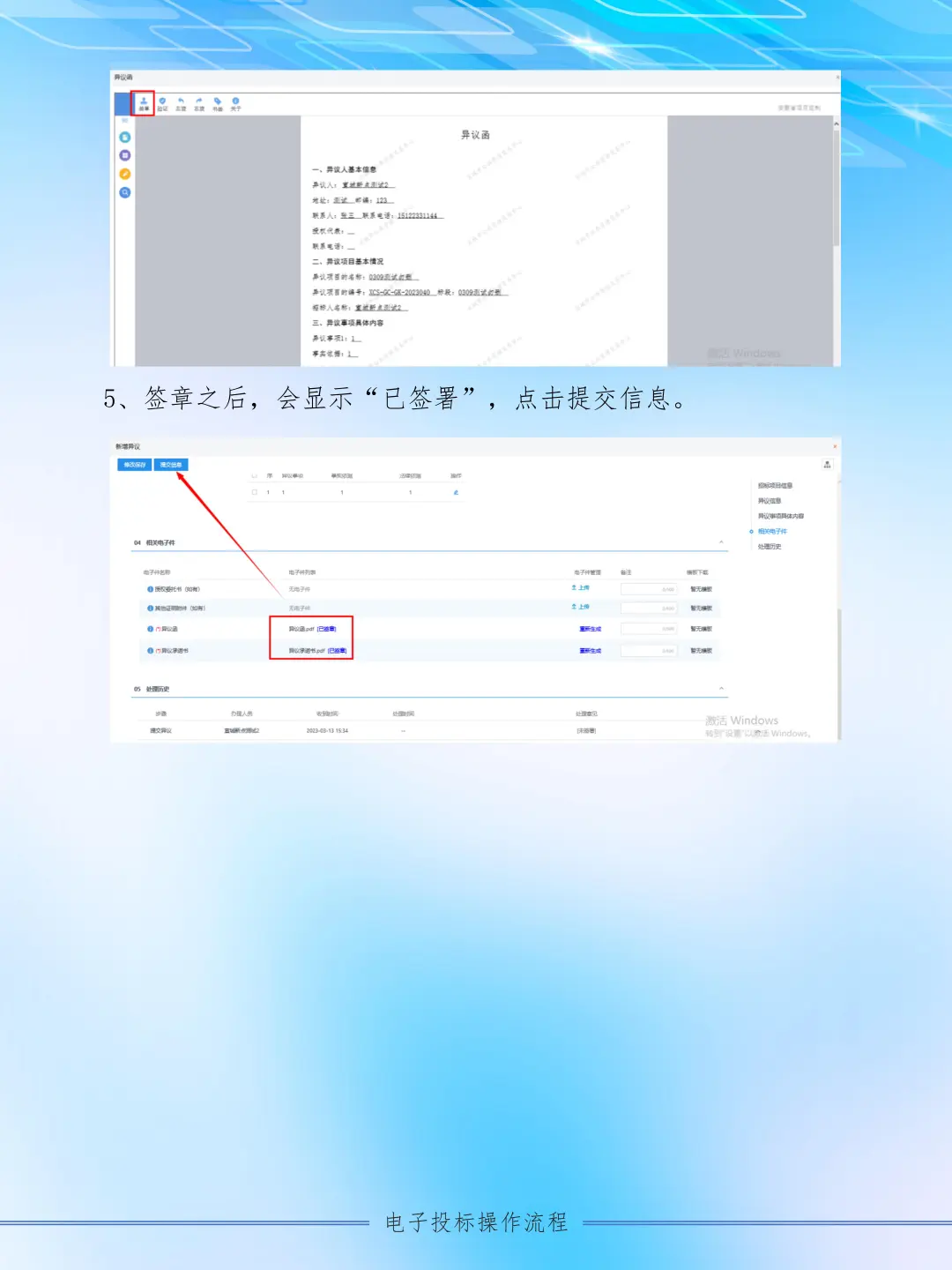This screenshot has width=952, height=1270.
Task: Click 上传 in the 其他证明附件 row
Action: click(x=581, y=607)
